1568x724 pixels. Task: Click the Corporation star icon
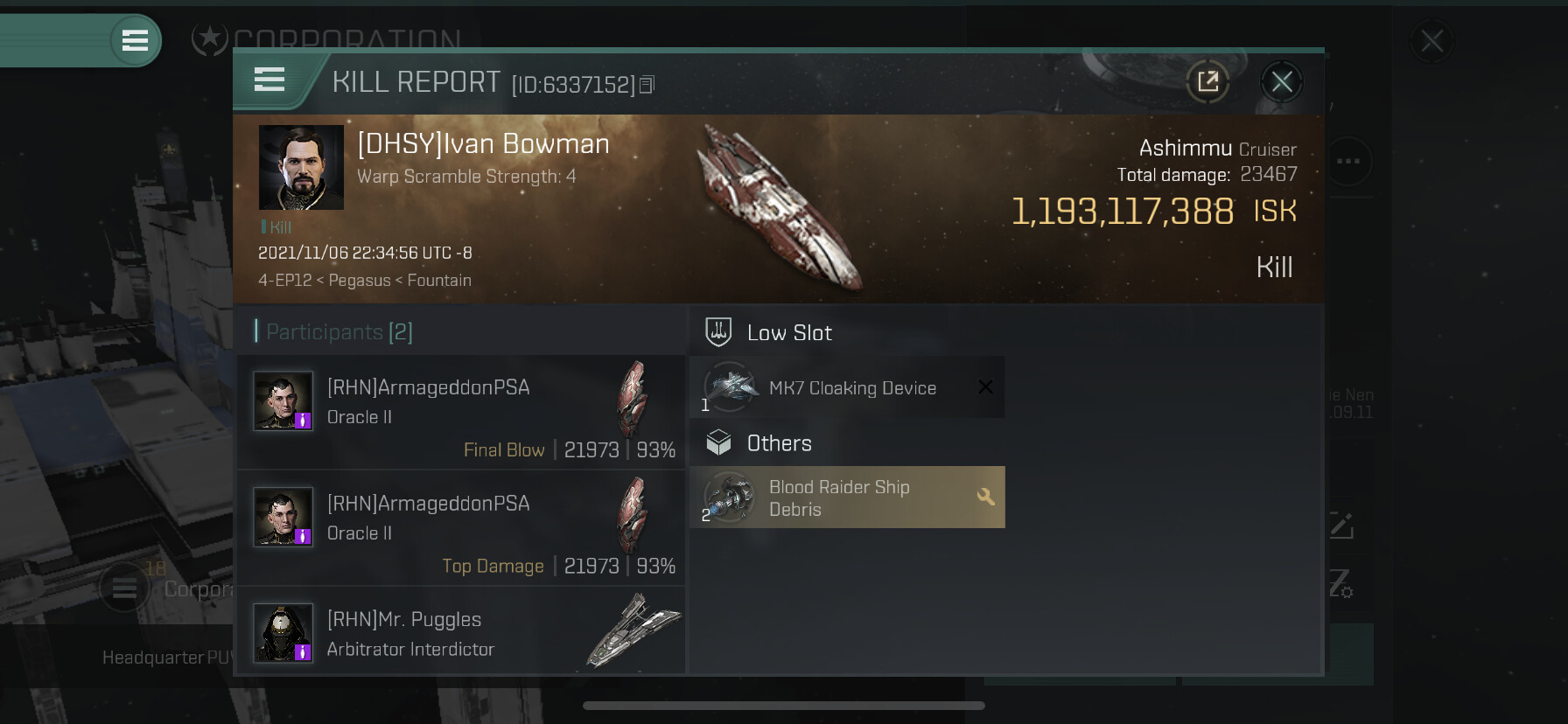[210, 38]
